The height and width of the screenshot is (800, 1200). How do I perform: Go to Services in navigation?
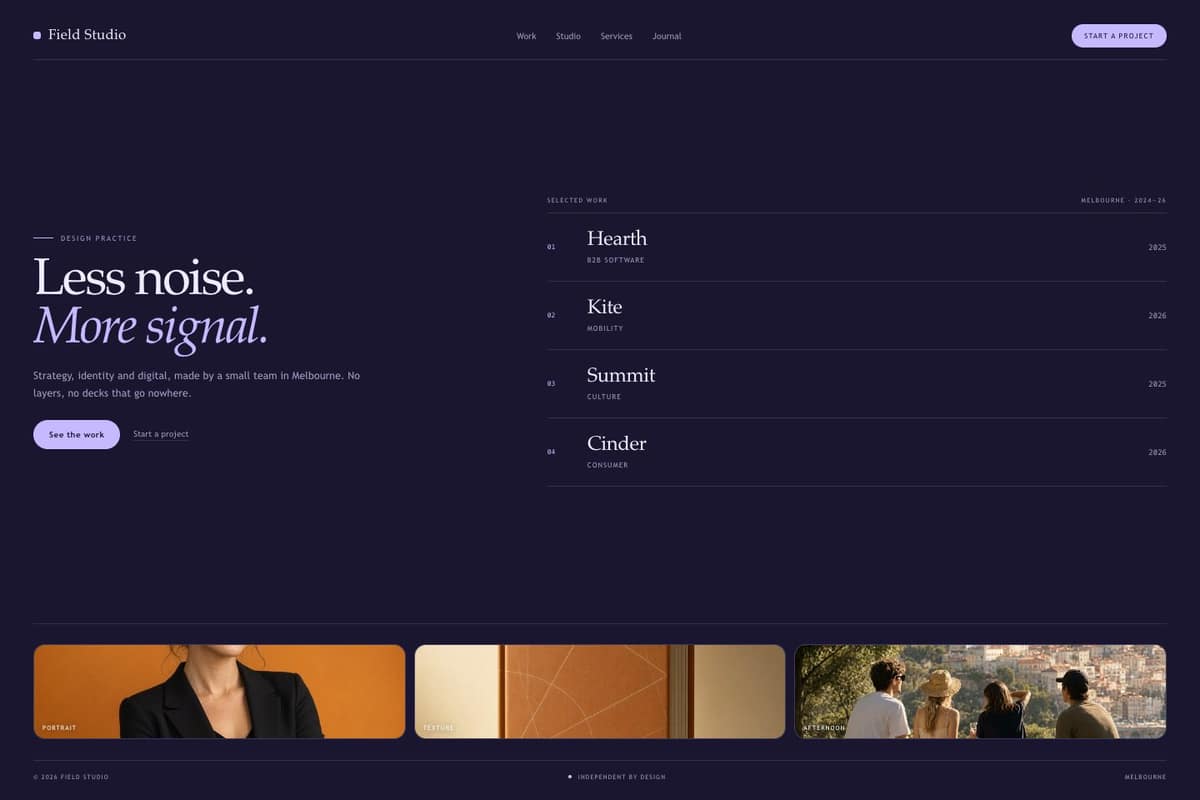click(616, 36)
